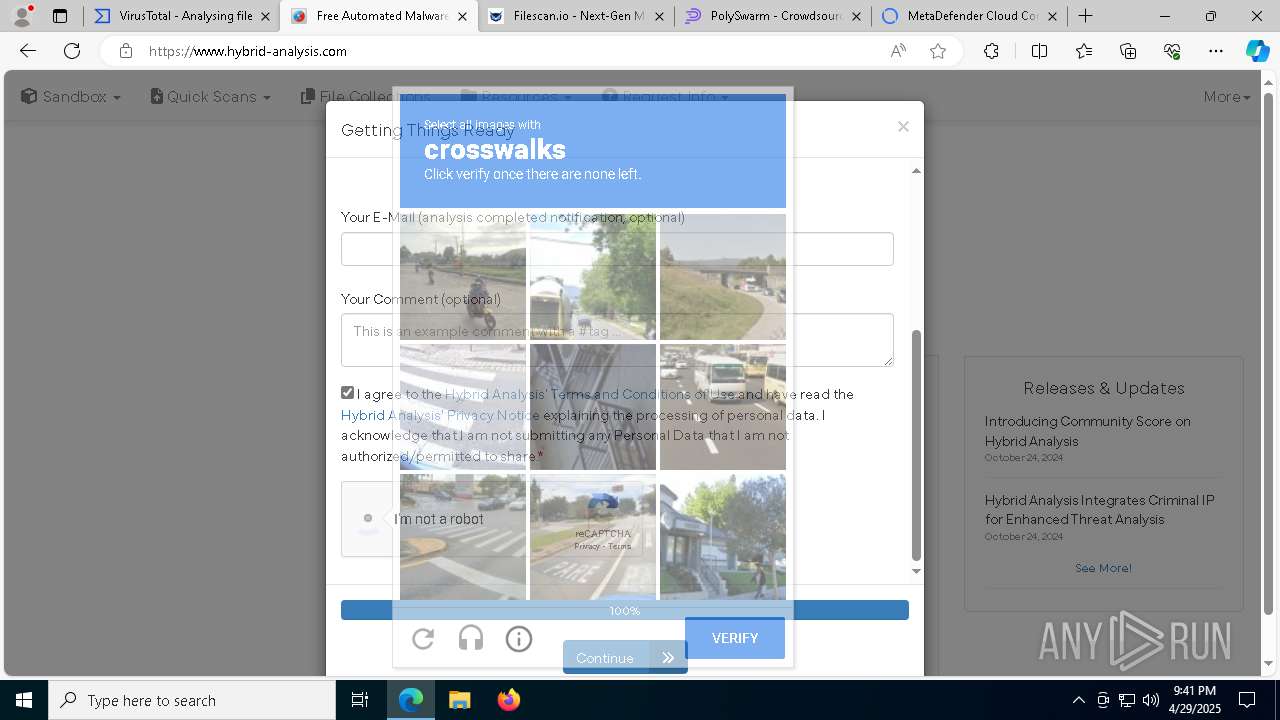Image resolution: width=1280 pixels, height=720 pixels.
Task: Close the Getting Things Ready dialog
Action: pos(903,126)
